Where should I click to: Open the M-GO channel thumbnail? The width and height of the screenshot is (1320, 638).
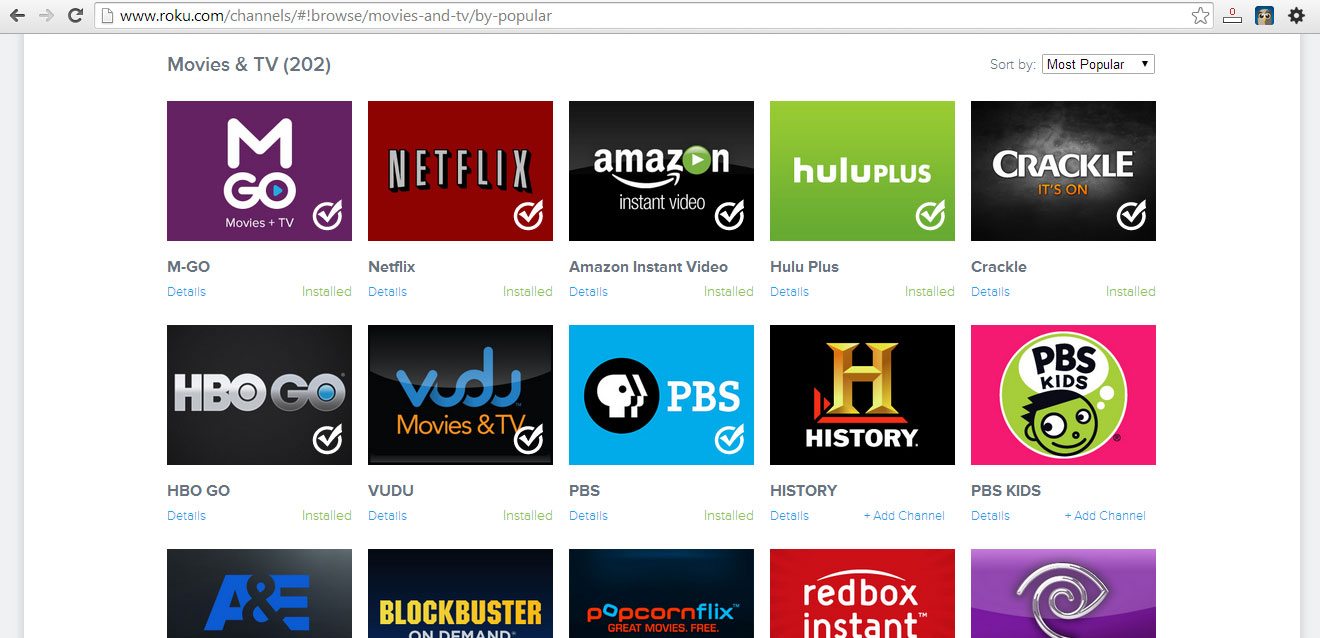click(259, 171)
